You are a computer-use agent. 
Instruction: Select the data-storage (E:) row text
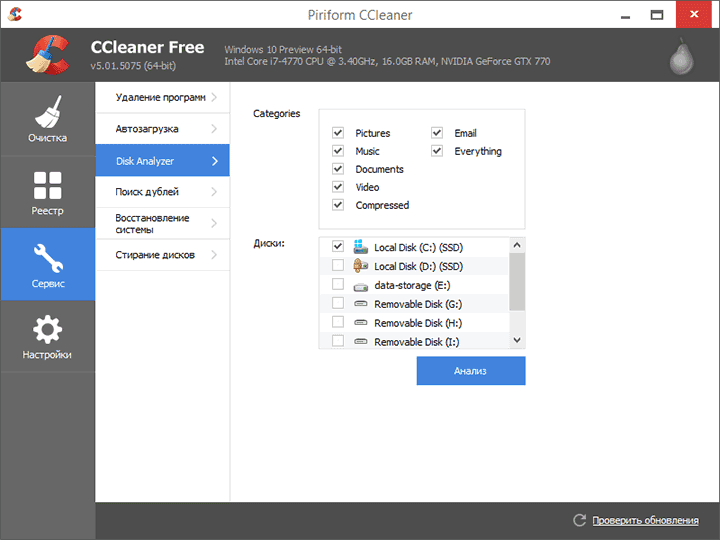412,285
